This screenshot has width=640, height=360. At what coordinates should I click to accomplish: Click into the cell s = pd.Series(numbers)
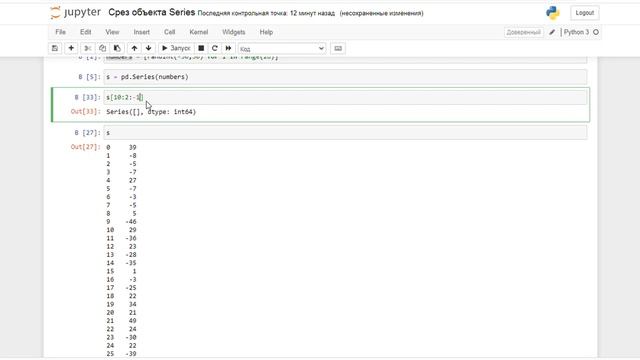pyautogui.click(x=345, y=77)
